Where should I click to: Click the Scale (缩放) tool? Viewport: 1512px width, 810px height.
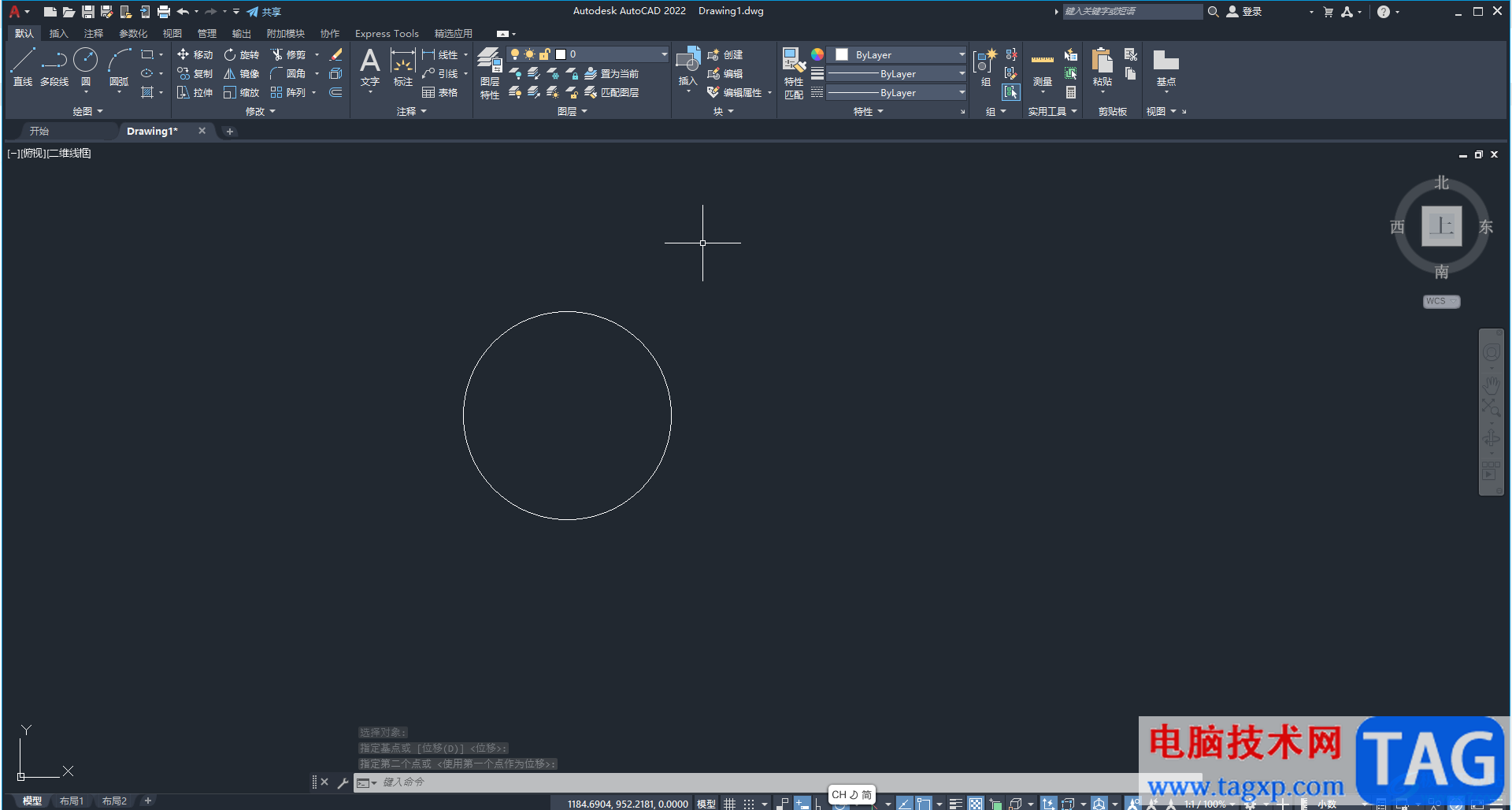point(241,92)
